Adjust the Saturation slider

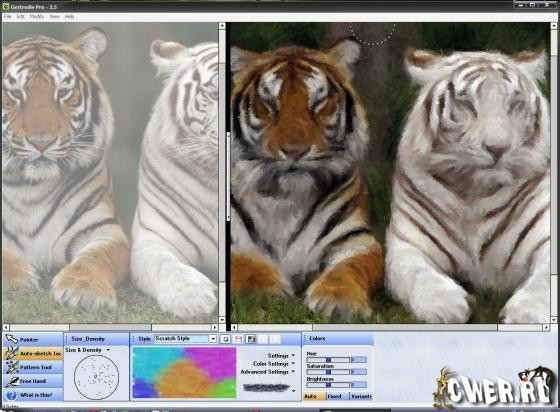328,372
